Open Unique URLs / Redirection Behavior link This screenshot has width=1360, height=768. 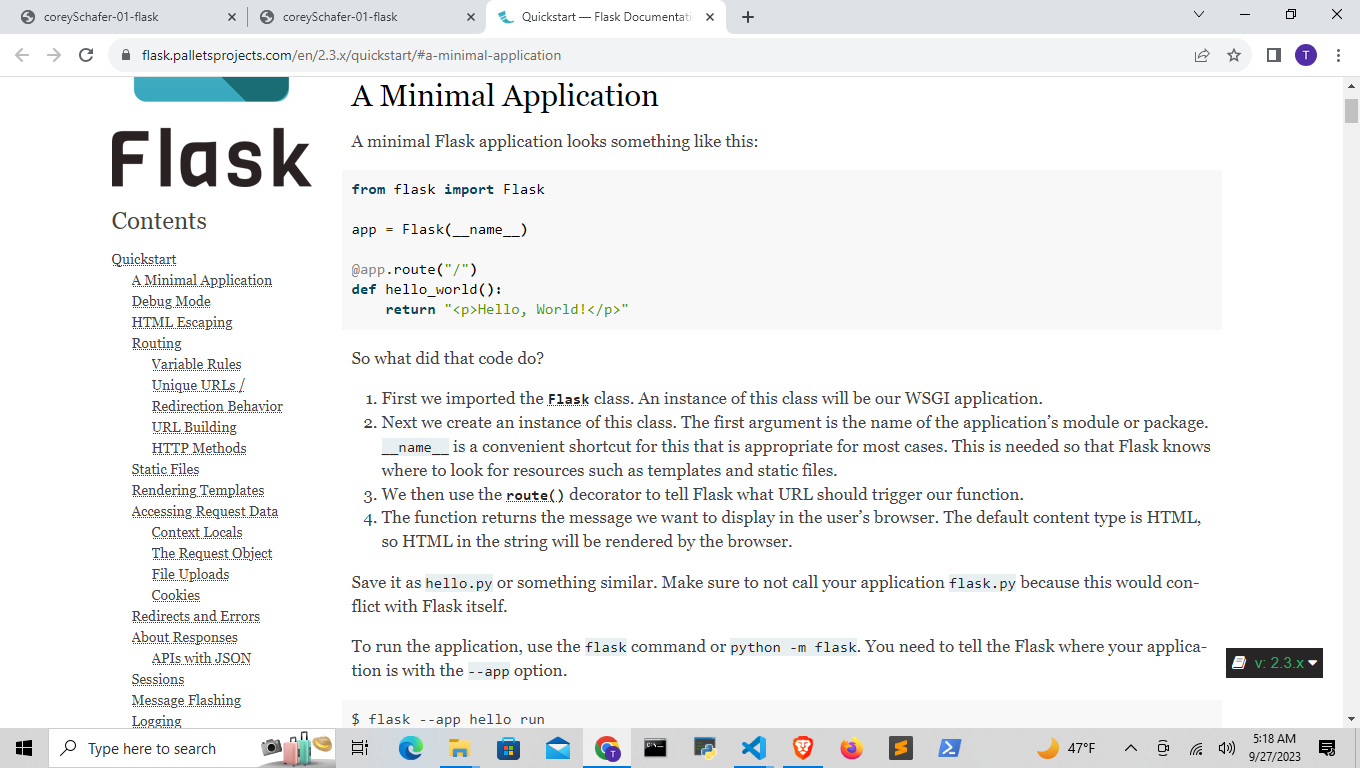(217, 396)
